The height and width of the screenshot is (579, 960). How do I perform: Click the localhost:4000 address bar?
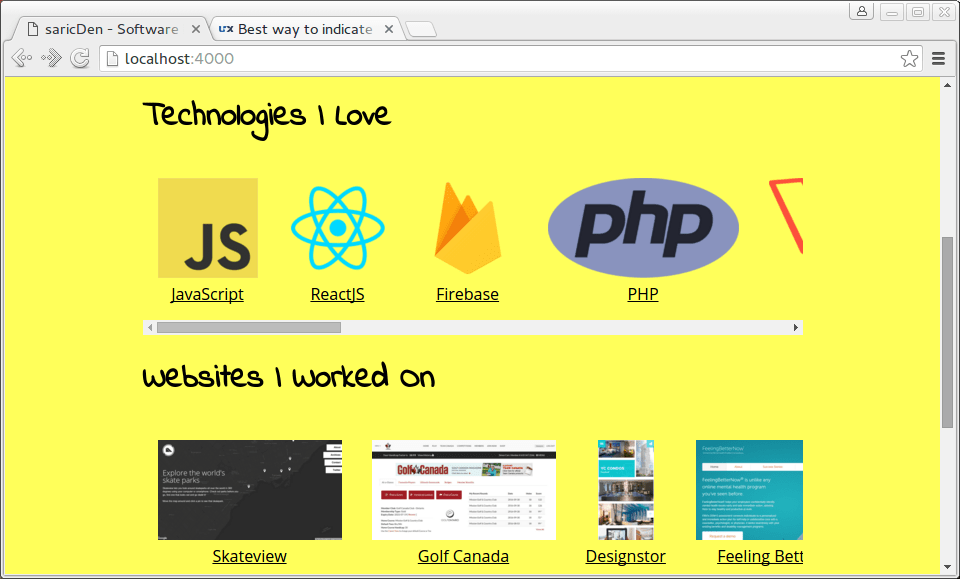click(511, 58)
